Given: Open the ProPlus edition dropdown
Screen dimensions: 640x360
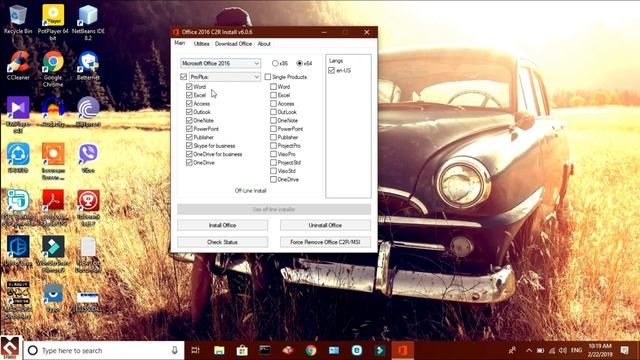Looking at the screenshot, I should click(224, 77).
